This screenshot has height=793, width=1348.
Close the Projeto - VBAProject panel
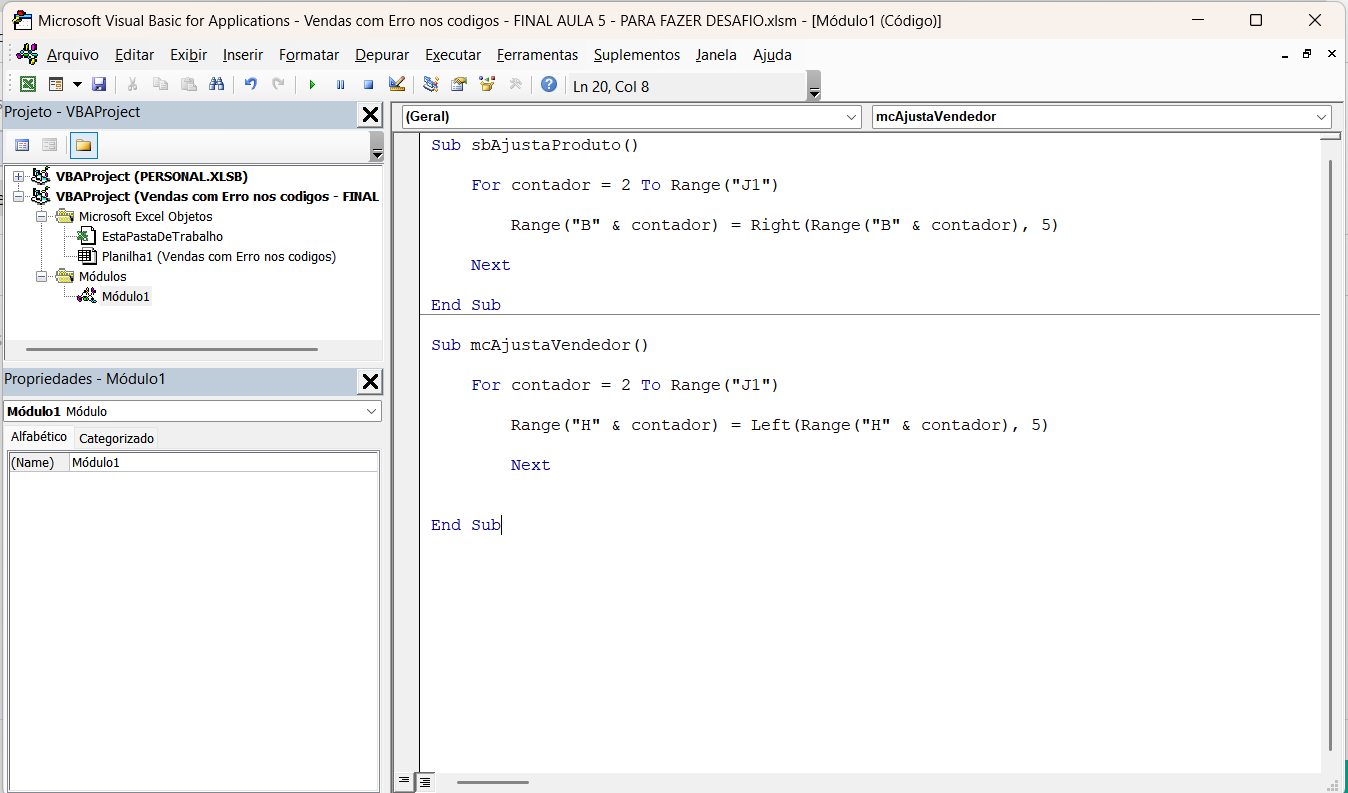(370, 115)
